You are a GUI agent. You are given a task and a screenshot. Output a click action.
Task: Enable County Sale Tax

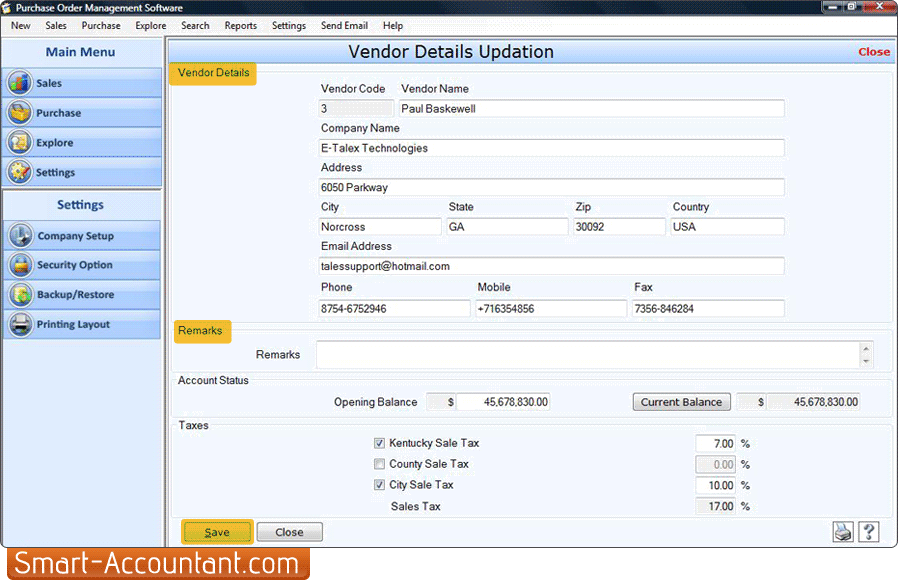point(379,464)
